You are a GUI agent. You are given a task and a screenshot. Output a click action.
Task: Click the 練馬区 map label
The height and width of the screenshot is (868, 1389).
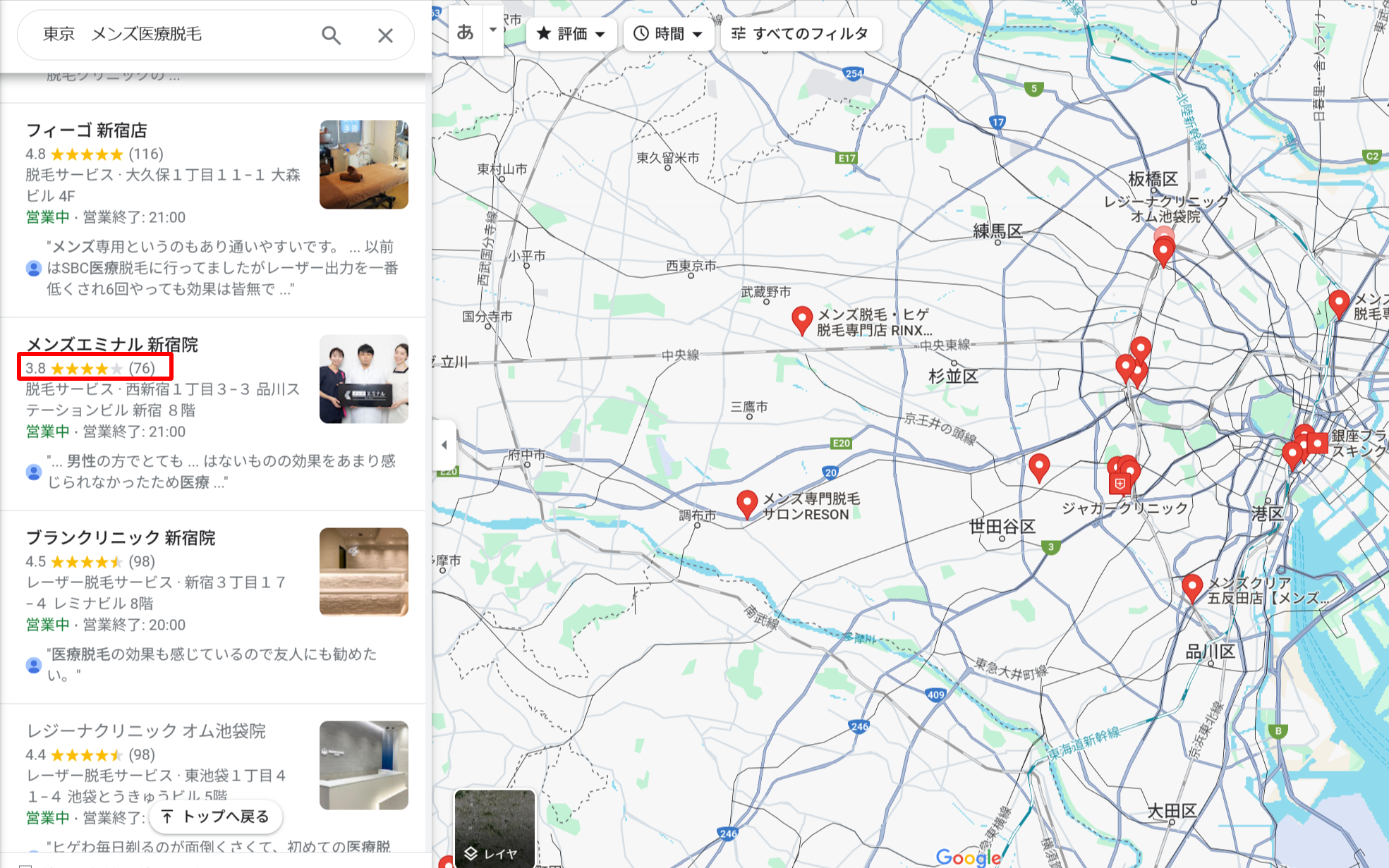click(x=997, y=231)
